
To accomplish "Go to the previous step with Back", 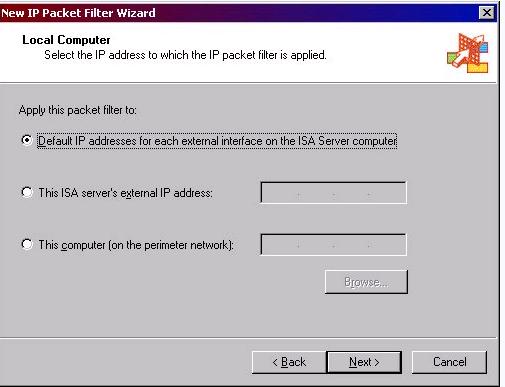I will [x=289, y=362].
